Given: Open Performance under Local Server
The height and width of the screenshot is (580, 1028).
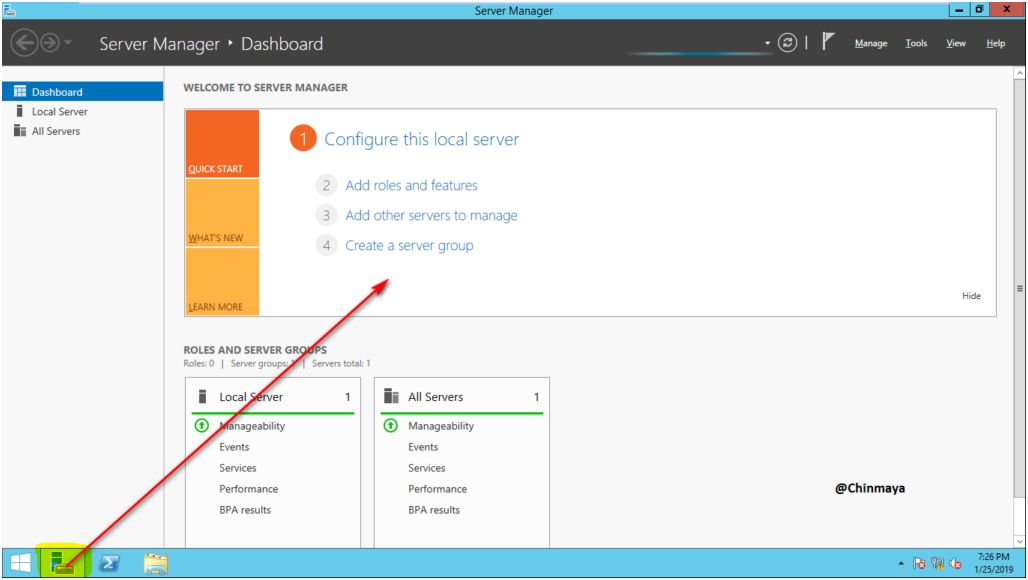Looking at the screenshot, I should 248,489.
